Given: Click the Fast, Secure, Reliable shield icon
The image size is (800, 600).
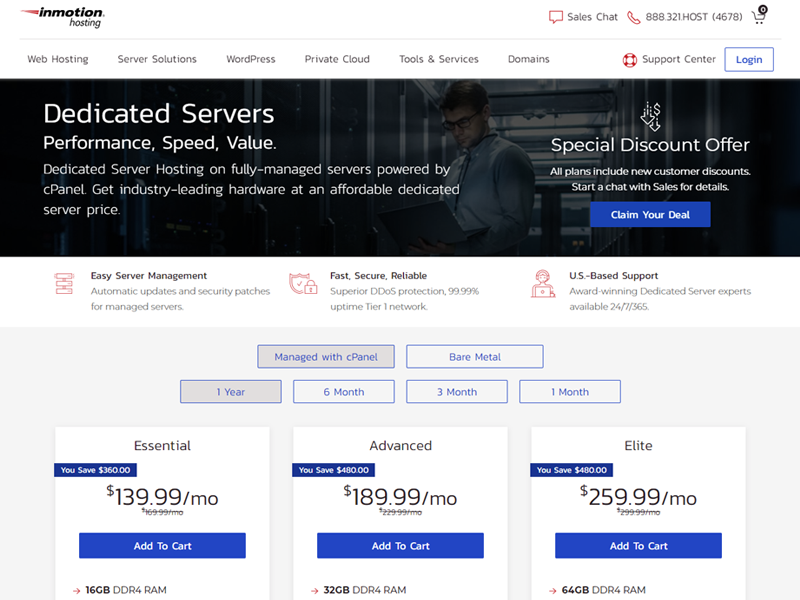Looking at the screenshot, I should (x=303, y=284).
